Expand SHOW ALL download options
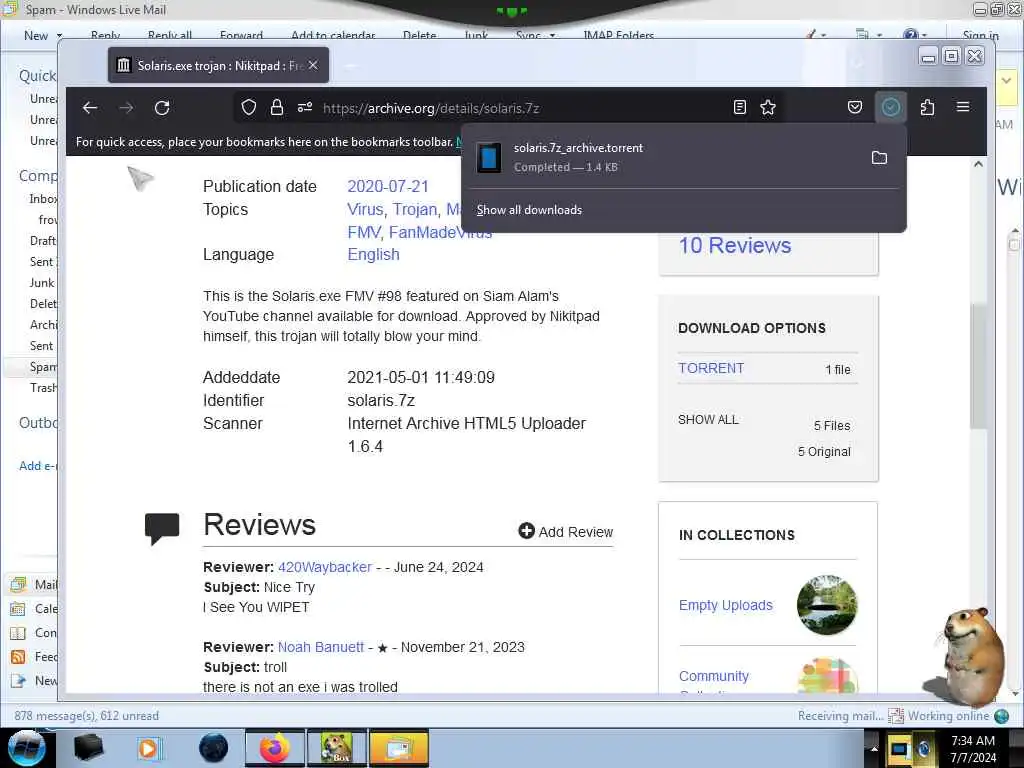Screen dimensions: 1024x768 (708, 420)
